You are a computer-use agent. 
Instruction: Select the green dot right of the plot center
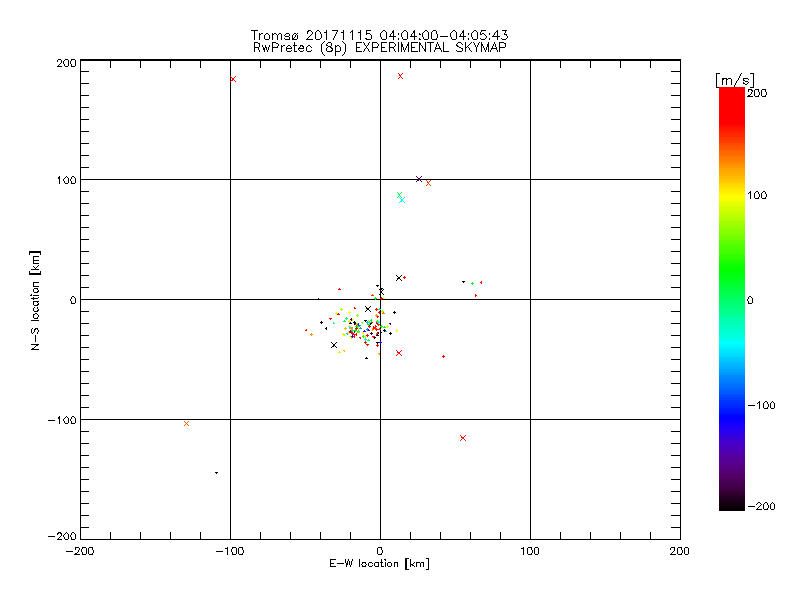pos(472,283)
